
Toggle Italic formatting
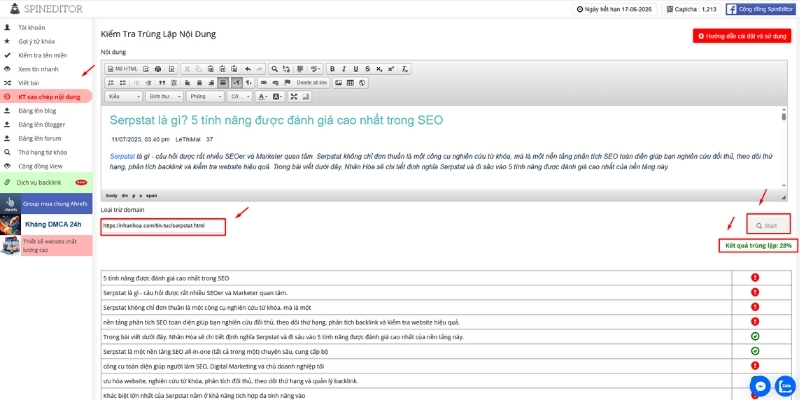pyautogui.click(x=344, y=69)
